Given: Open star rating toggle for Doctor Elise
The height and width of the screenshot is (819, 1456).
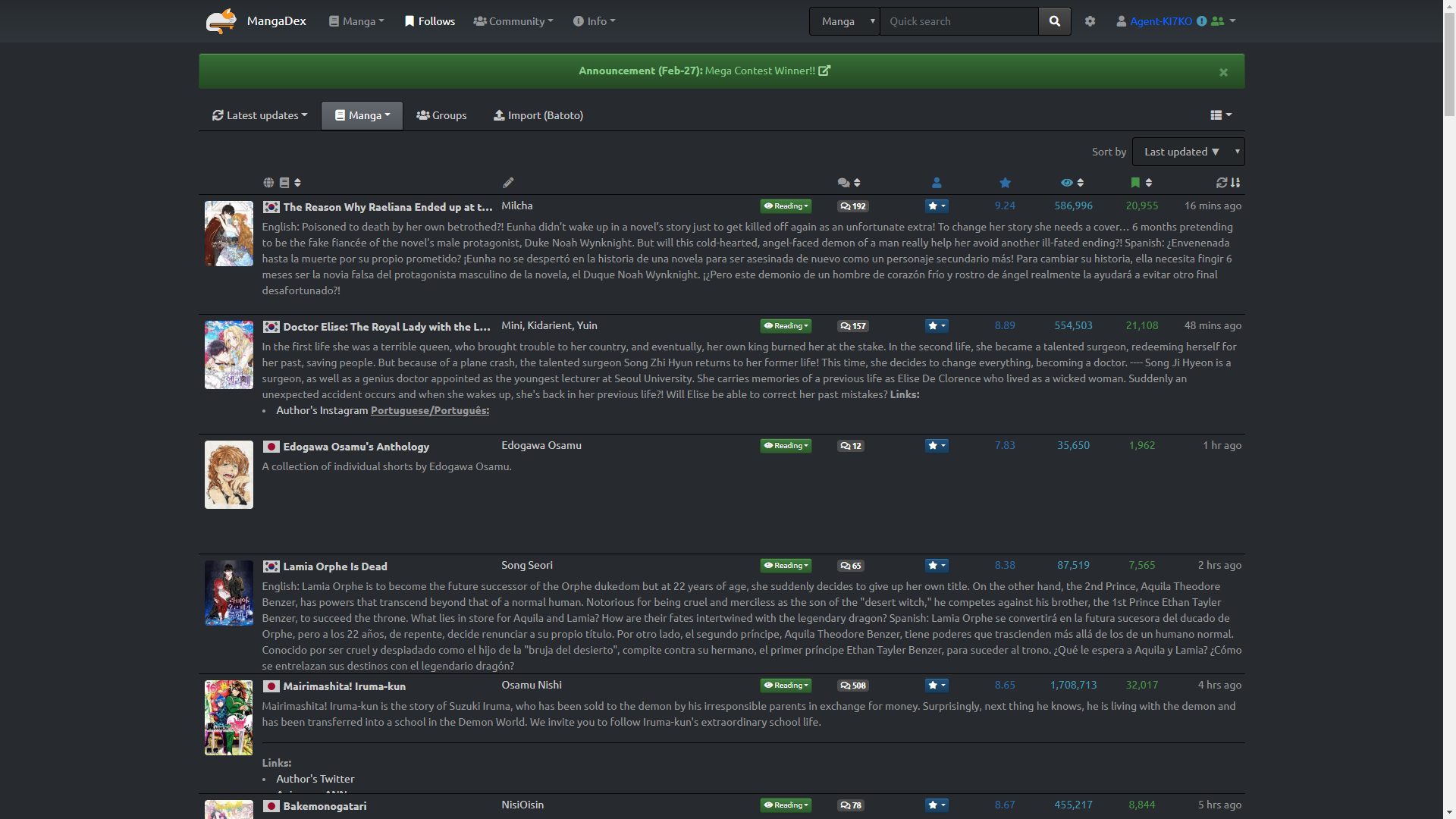Looking at the screenshot, I should (x=937, y=326).
